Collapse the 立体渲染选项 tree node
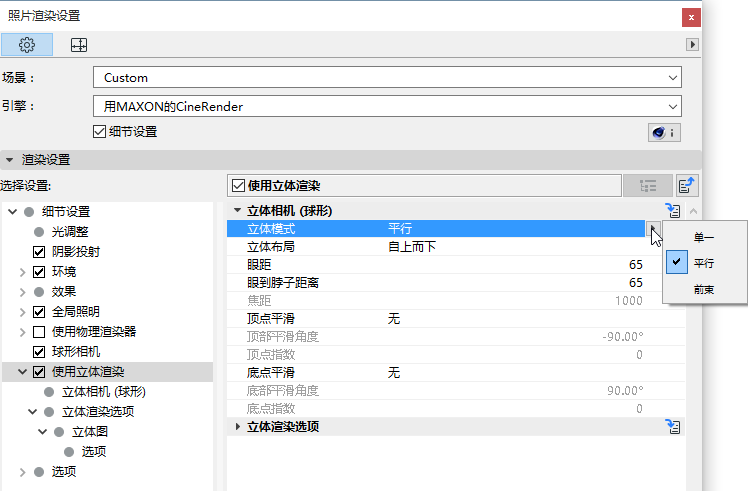The width and height of the screenshot is (748, 491). 32,411
